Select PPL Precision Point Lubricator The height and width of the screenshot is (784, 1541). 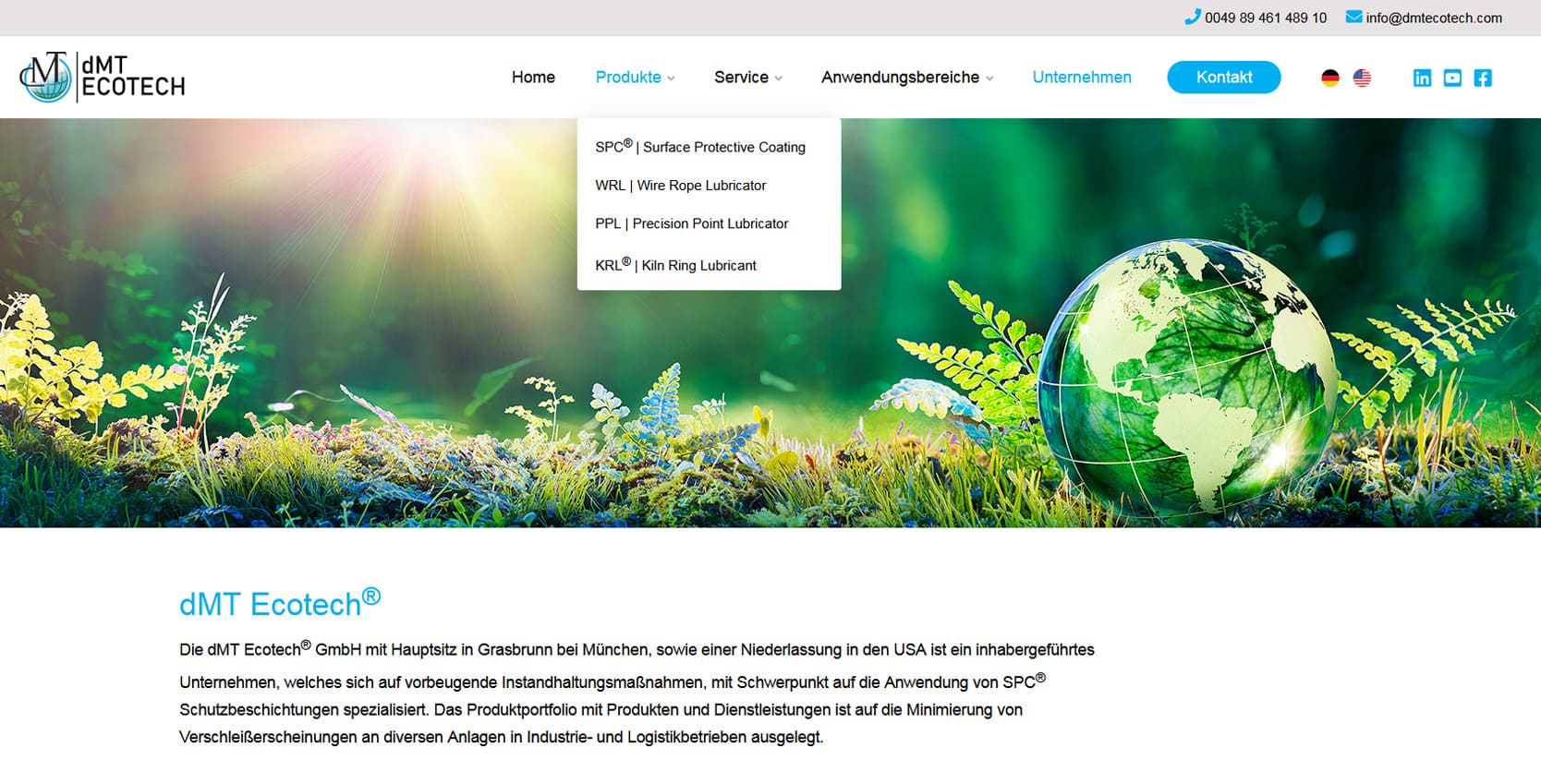(x=692, y=223)
